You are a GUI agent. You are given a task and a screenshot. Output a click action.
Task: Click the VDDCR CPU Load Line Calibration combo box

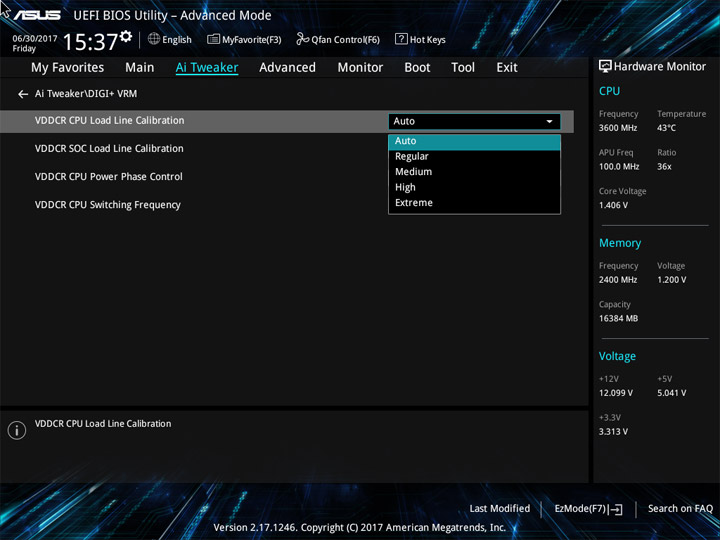[x=474, y=122]
